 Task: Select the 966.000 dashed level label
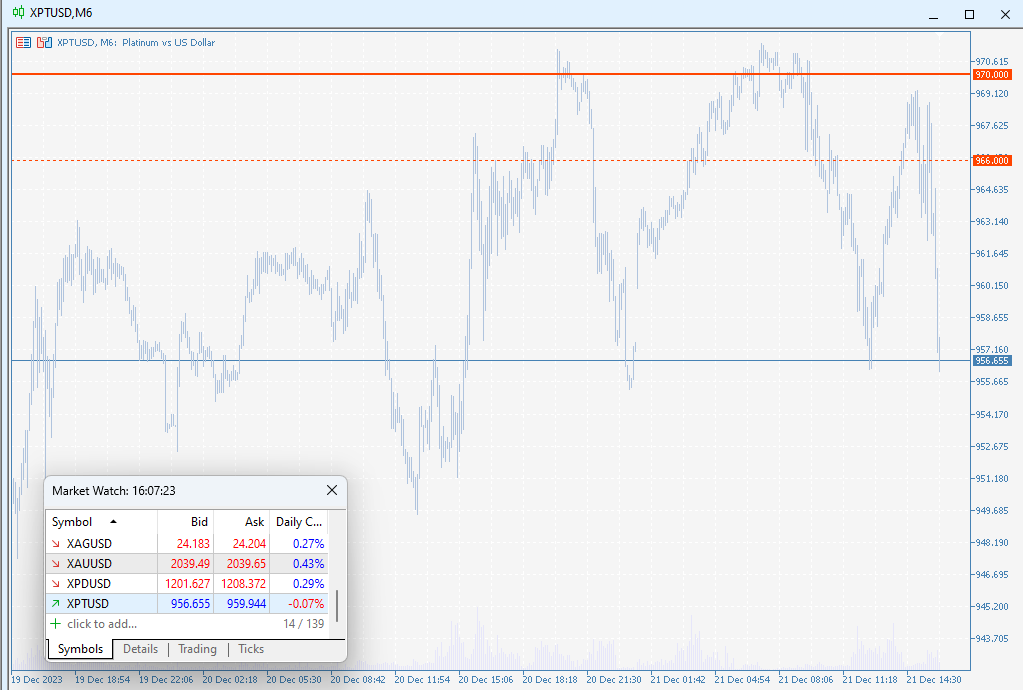click(x=992, y=160)
